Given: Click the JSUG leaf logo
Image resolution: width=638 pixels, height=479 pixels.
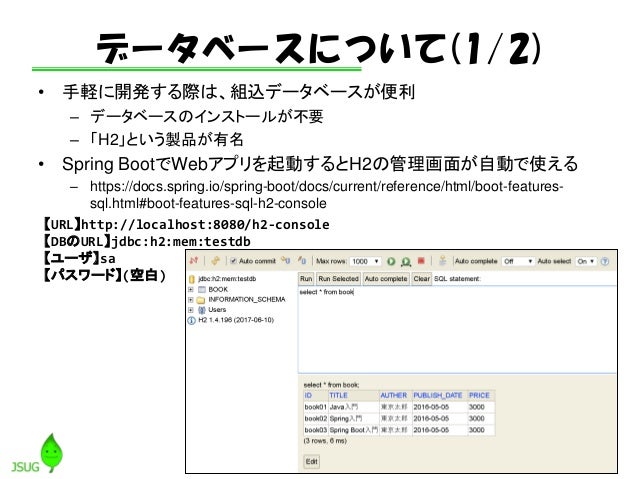Looking at the screenshot, I should pyautogui.click(x=51, y=453).
